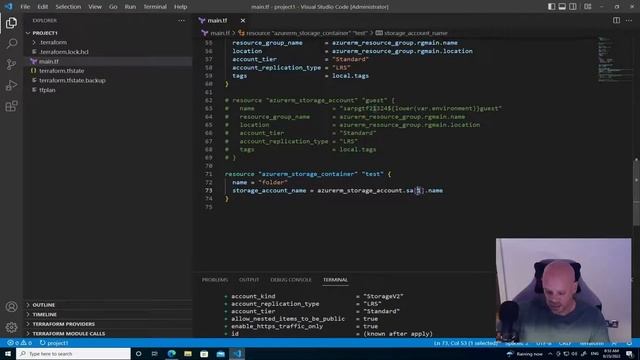Open Mail app from taskbar
The width and height of the screenshot is (640, 360).
point(220,353)
